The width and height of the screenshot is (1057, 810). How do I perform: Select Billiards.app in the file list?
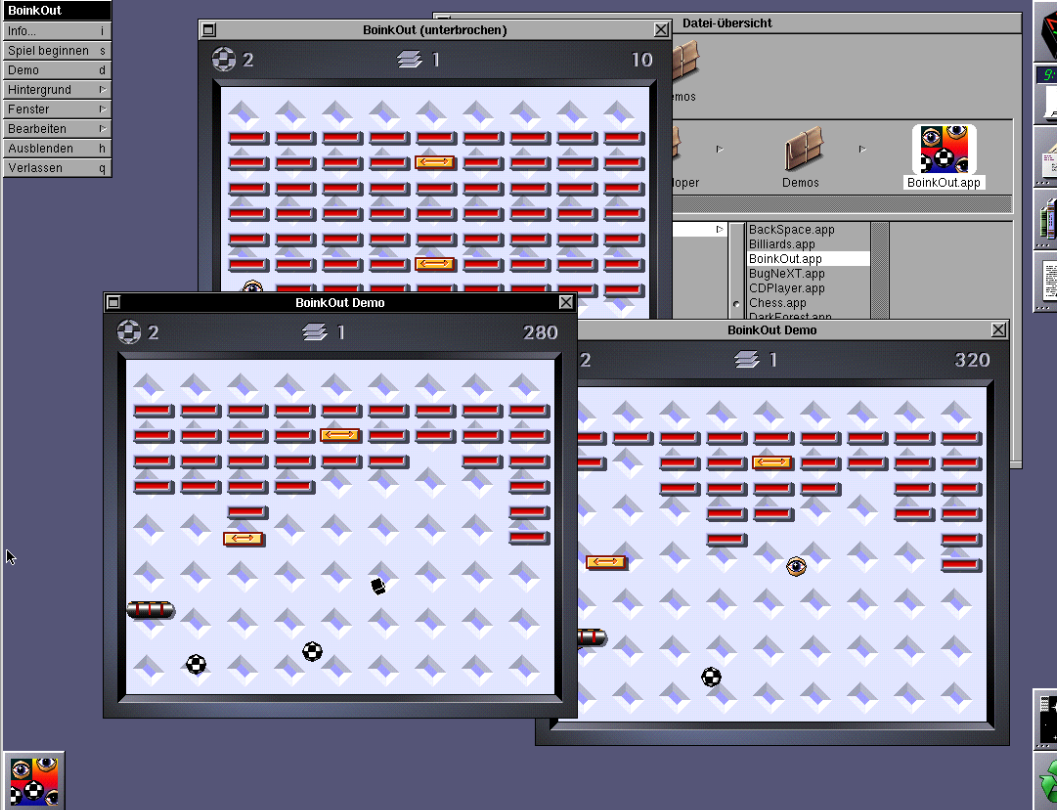coord(782,244)
